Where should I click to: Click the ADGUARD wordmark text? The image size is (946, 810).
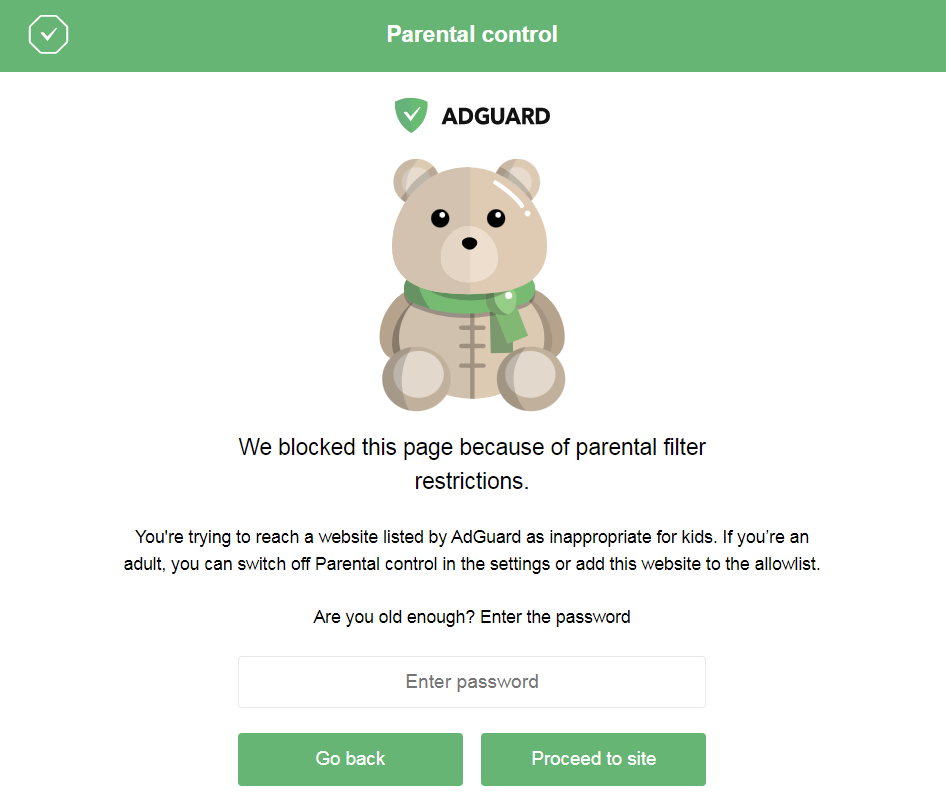[x=496, y=116]
